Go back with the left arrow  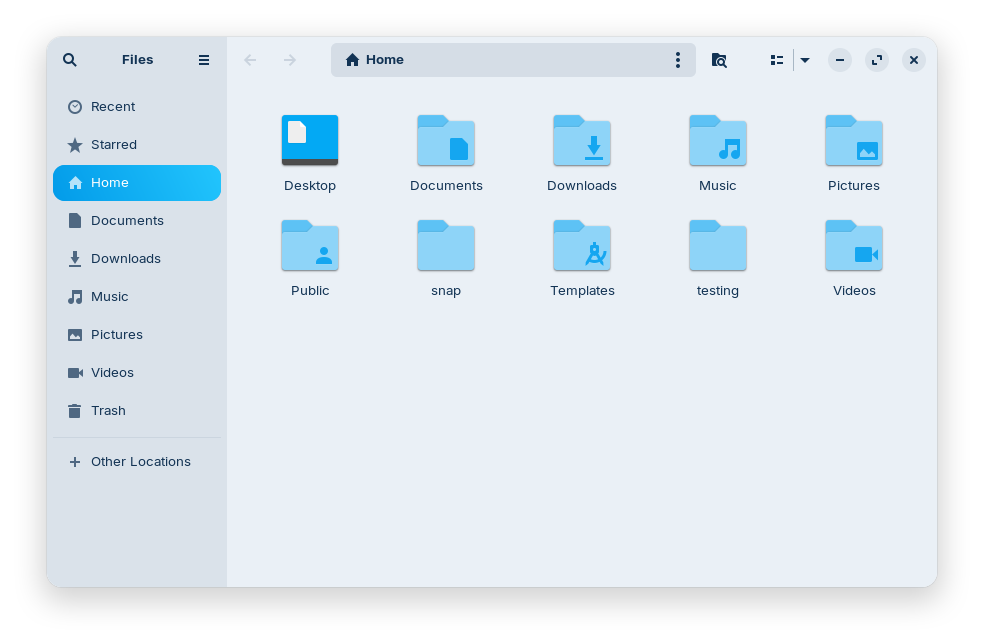250,60
